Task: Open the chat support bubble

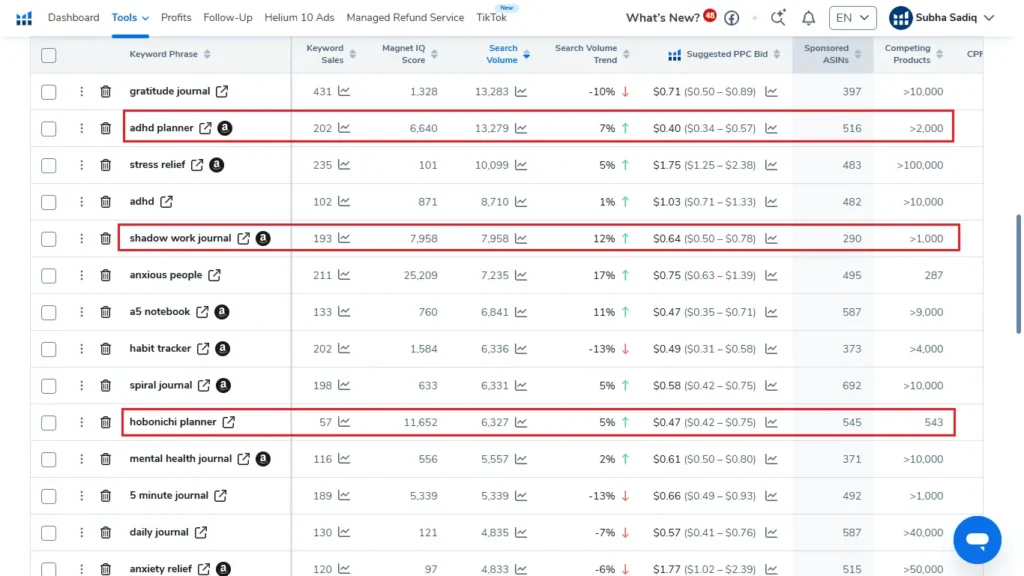Action: [977, 539]
